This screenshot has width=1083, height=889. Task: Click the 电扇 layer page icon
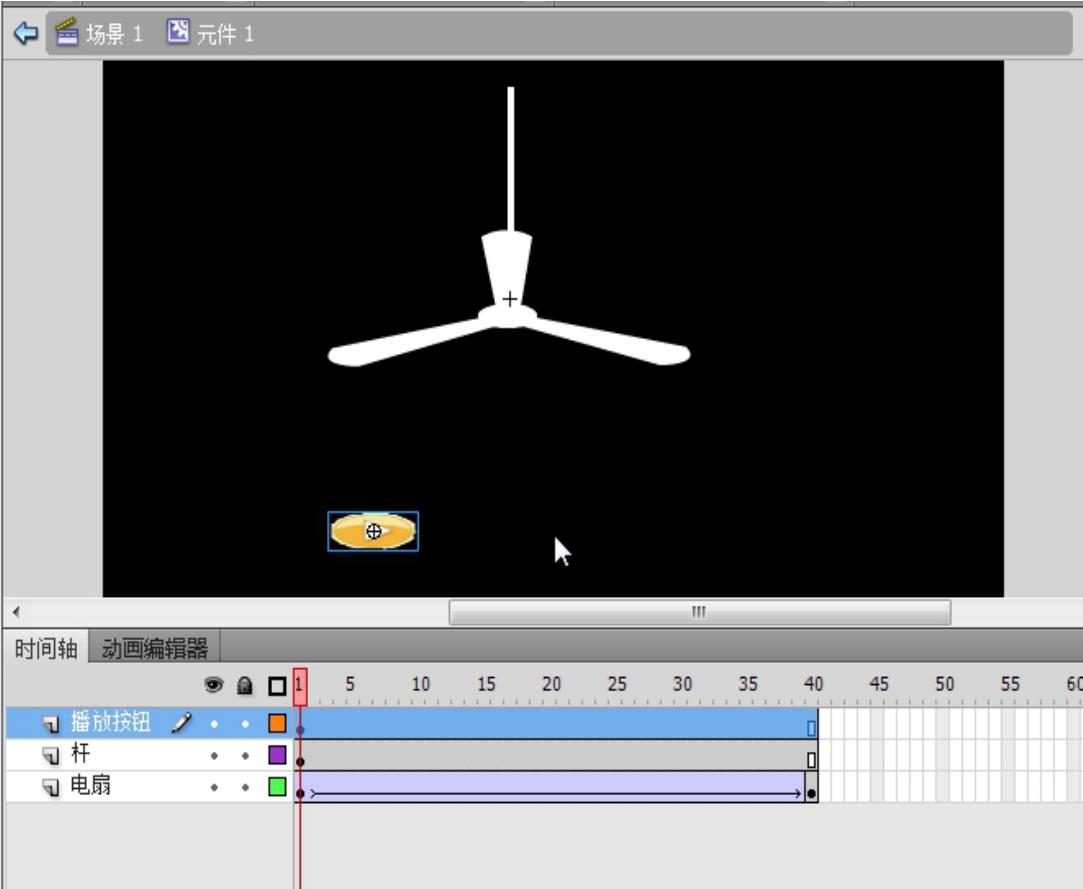(52, 787)
